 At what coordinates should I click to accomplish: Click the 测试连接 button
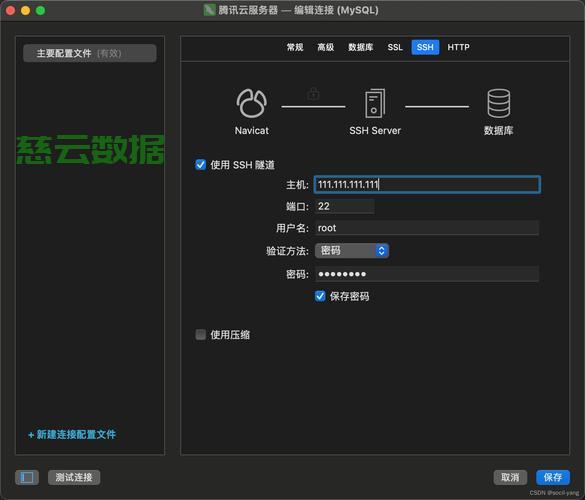click(74, 477)
